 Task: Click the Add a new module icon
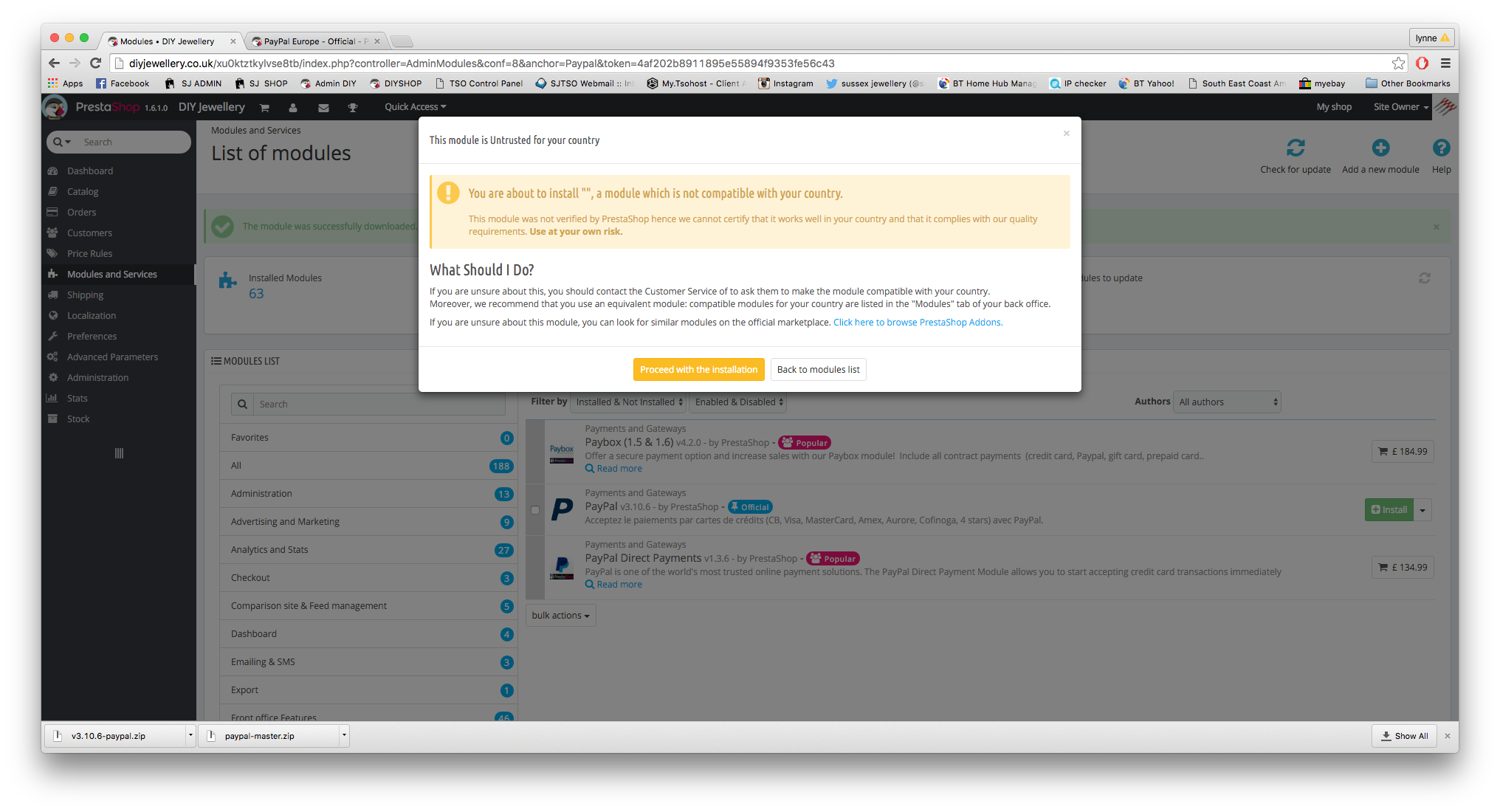click(x=1380, y=148)
